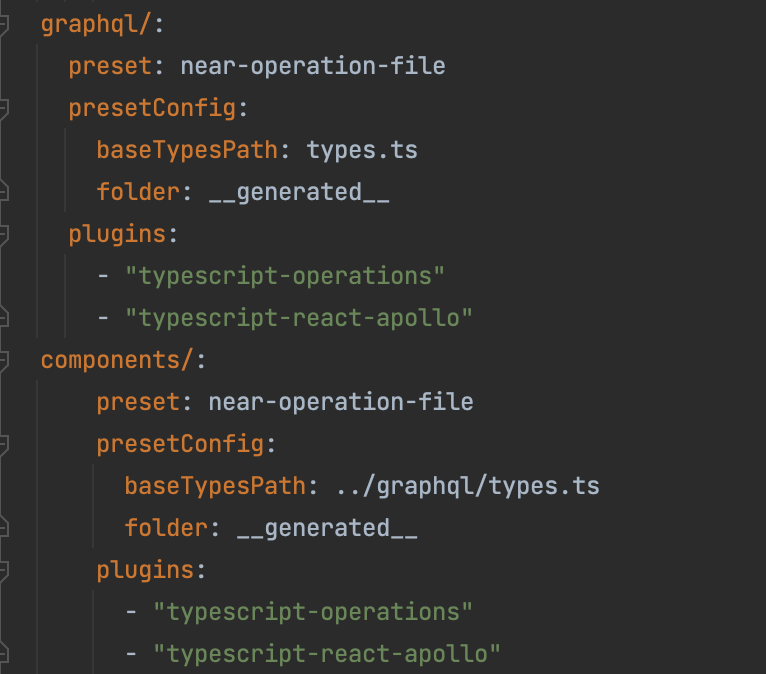
Task: Collapse the presetConfig block under graphql/
Action: 3,108
